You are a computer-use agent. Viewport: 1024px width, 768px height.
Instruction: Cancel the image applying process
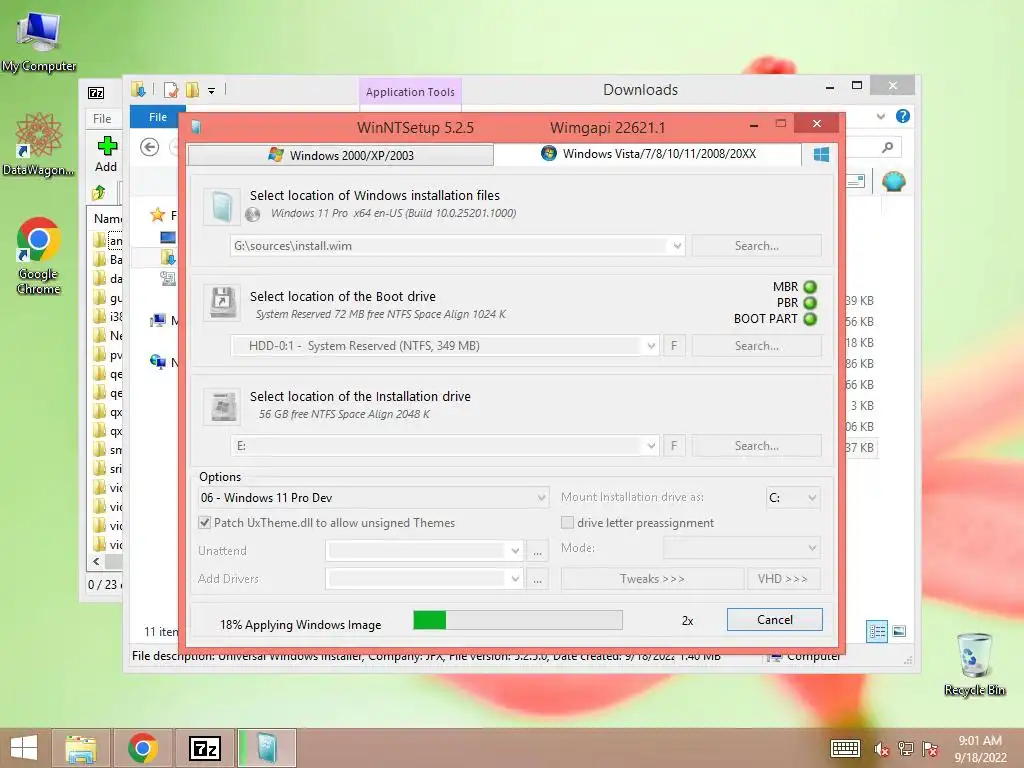coord(775,620)
